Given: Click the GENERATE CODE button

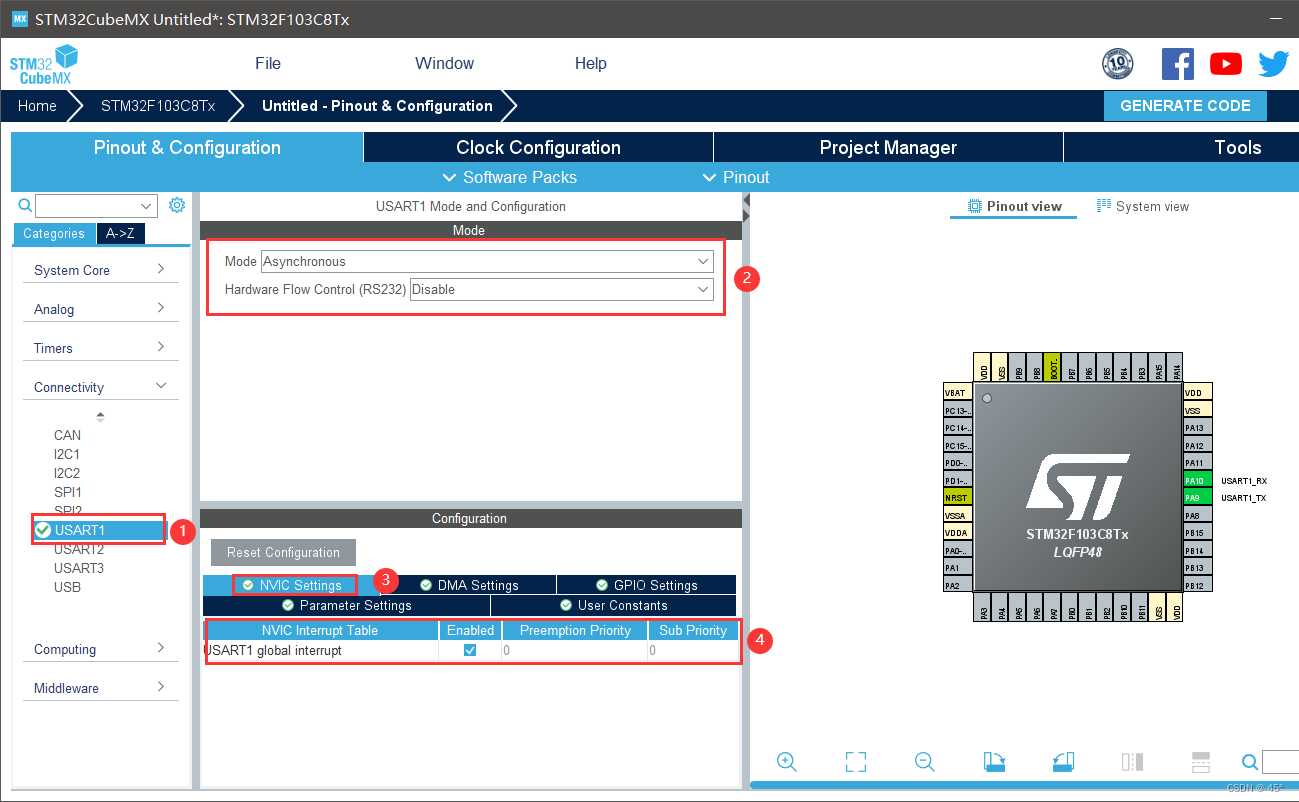Looking at the screenshot, I should pyautogui.click(x=1185, y=106).
